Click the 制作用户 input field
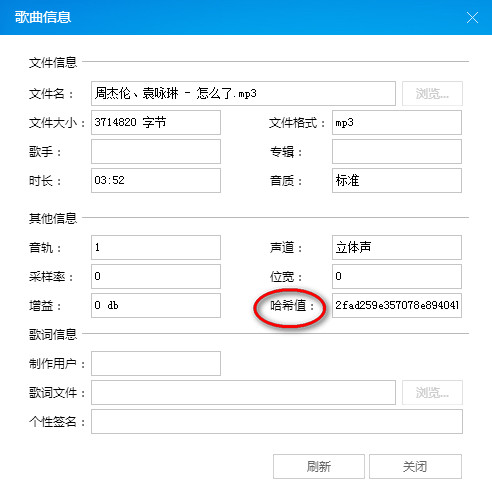The width and height of the screenshot is (492, 497). pyautogui.click(x=156, y=363)
